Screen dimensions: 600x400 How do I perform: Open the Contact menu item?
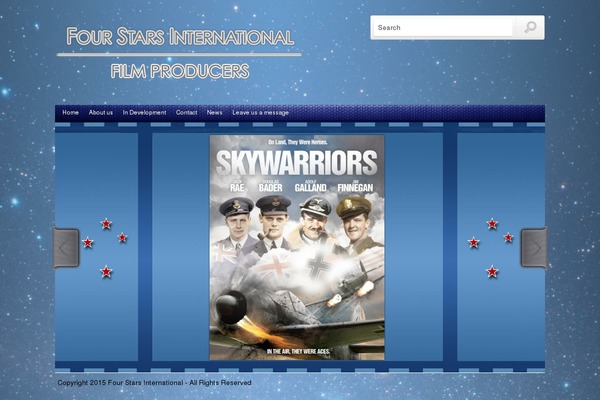(x=186, y=113)
